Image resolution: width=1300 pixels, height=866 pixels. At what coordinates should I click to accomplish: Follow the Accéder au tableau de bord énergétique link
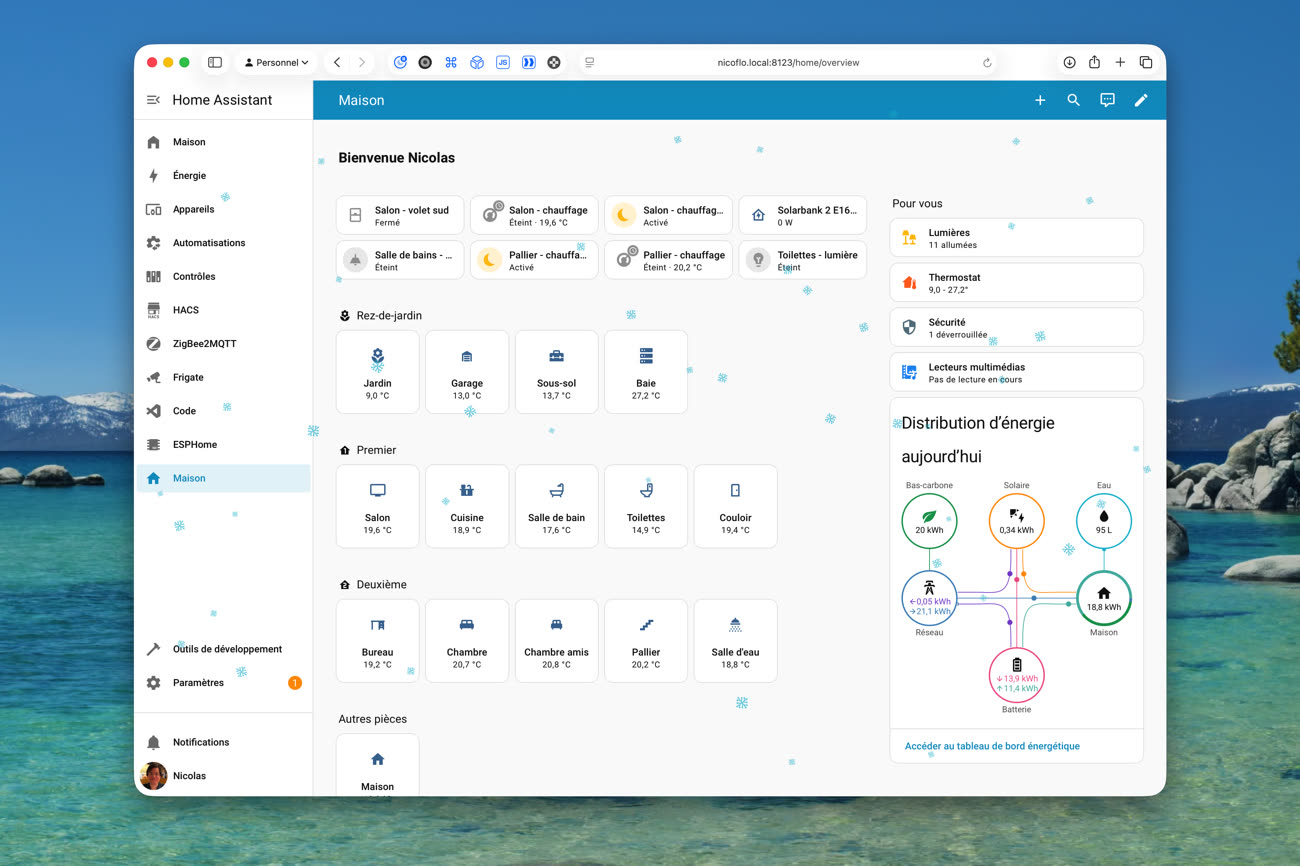point(992,746)
